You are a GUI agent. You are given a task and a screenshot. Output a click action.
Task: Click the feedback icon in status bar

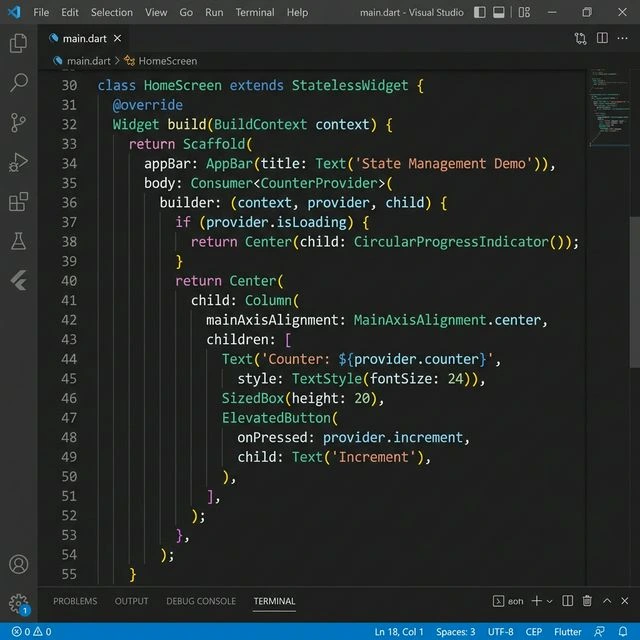(600, 632)
